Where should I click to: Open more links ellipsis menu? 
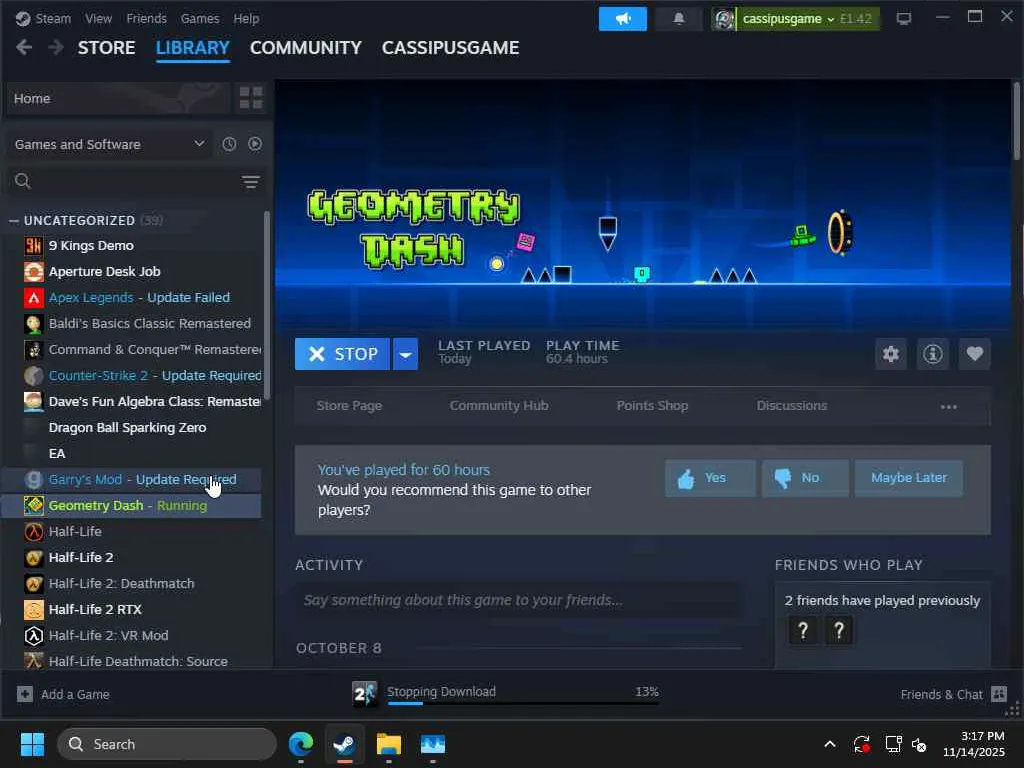pyautogui.click(x=948, y=406)
